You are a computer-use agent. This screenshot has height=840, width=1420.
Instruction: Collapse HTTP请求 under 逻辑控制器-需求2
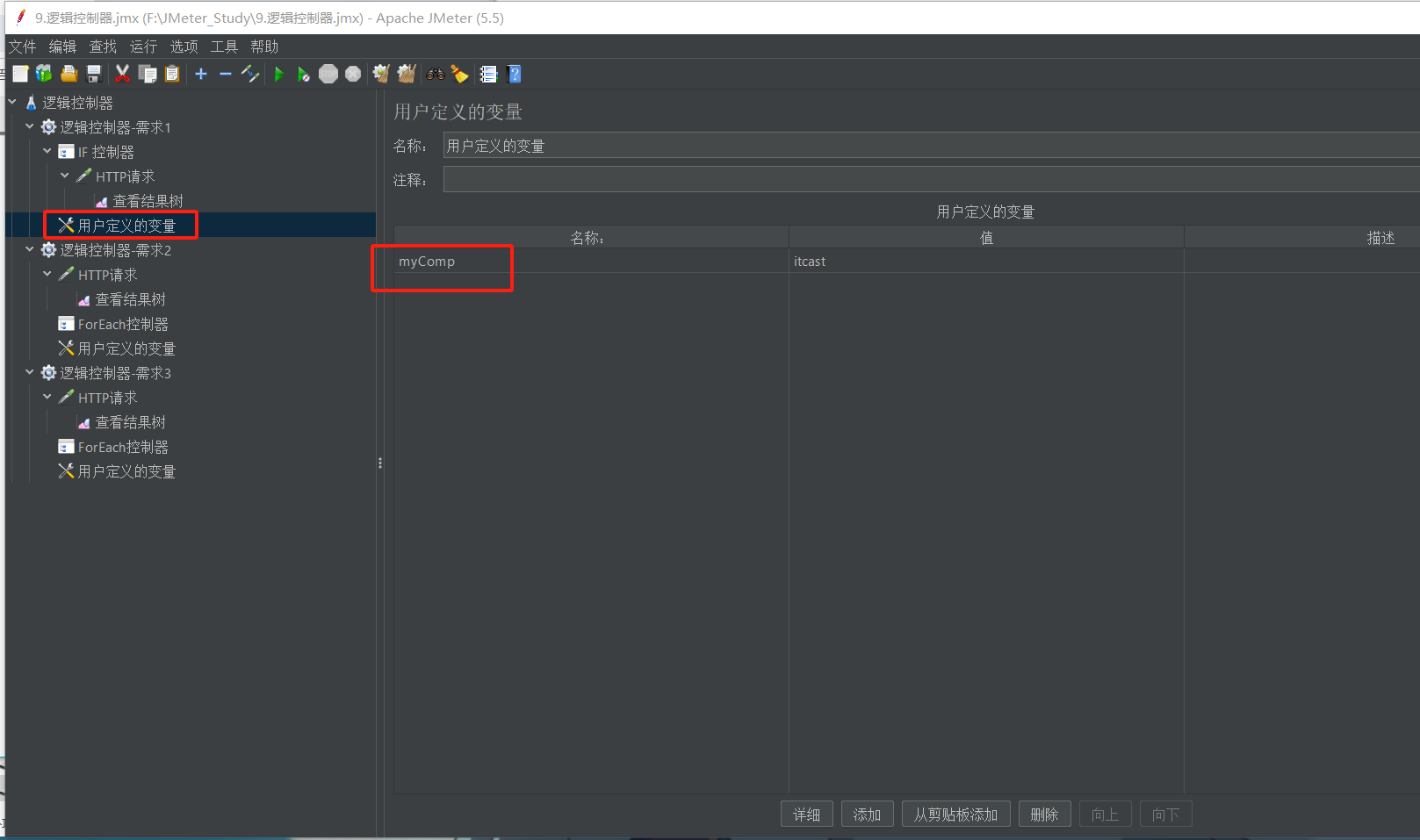pyautogui.click(x=47, y=274)
